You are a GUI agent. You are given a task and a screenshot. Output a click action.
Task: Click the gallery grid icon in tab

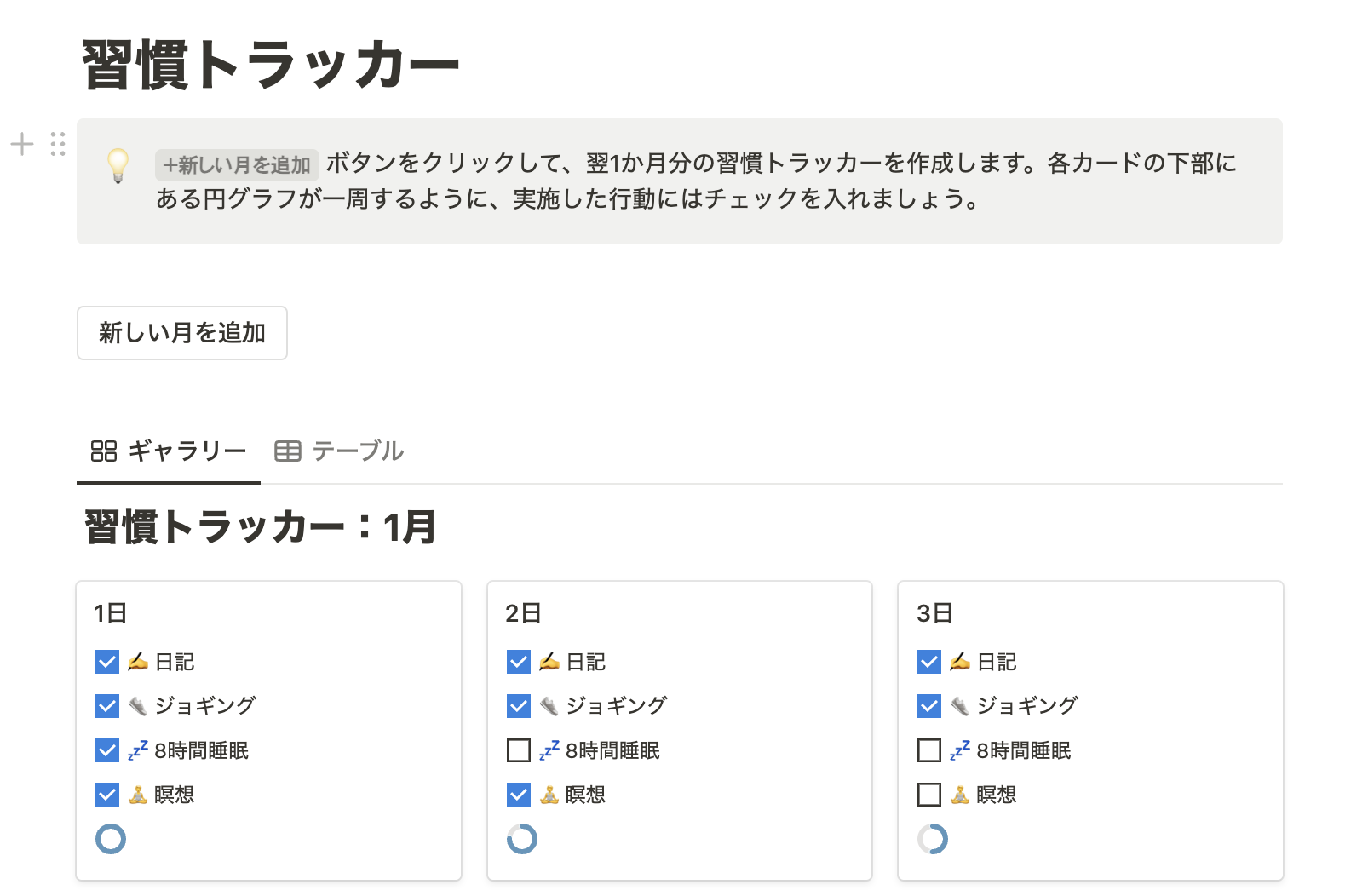point(104,451)
